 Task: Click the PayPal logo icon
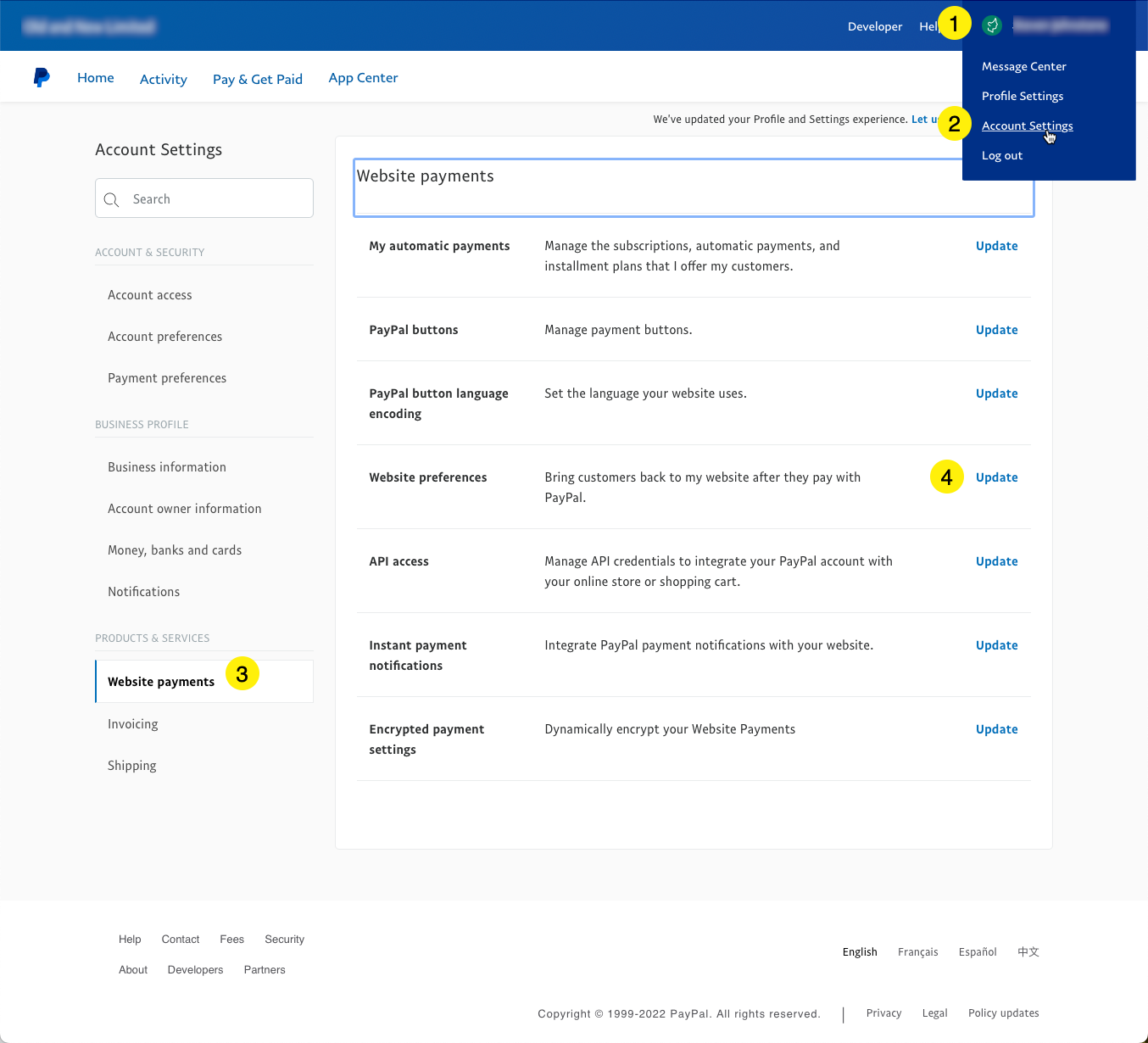pos(42,77)
